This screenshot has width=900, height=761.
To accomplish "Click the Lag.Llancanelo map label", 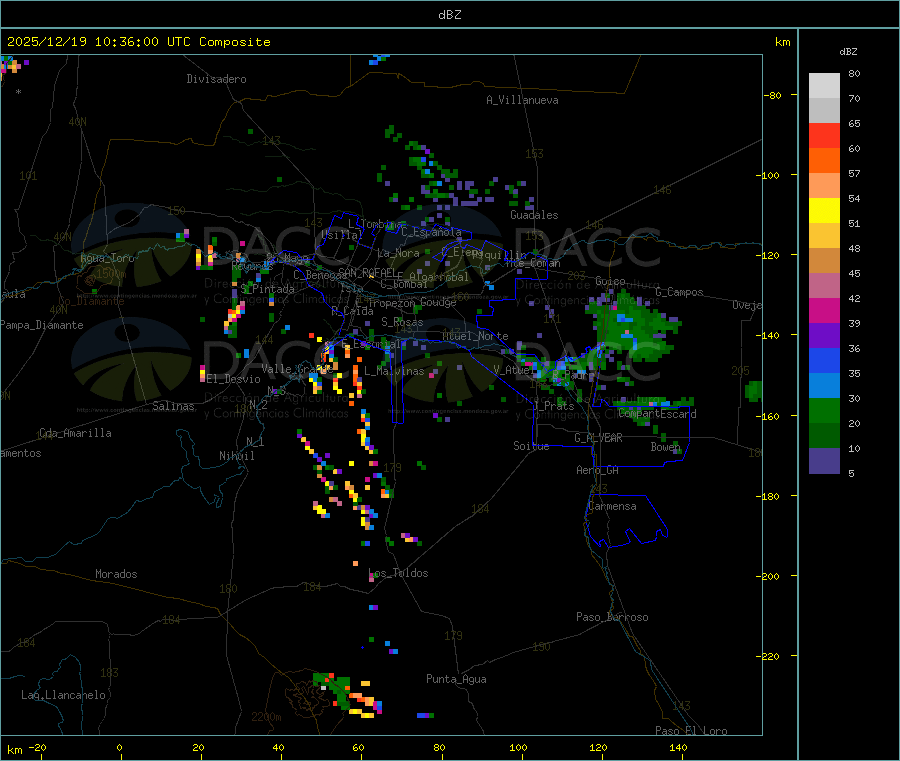I will point(64,695).
